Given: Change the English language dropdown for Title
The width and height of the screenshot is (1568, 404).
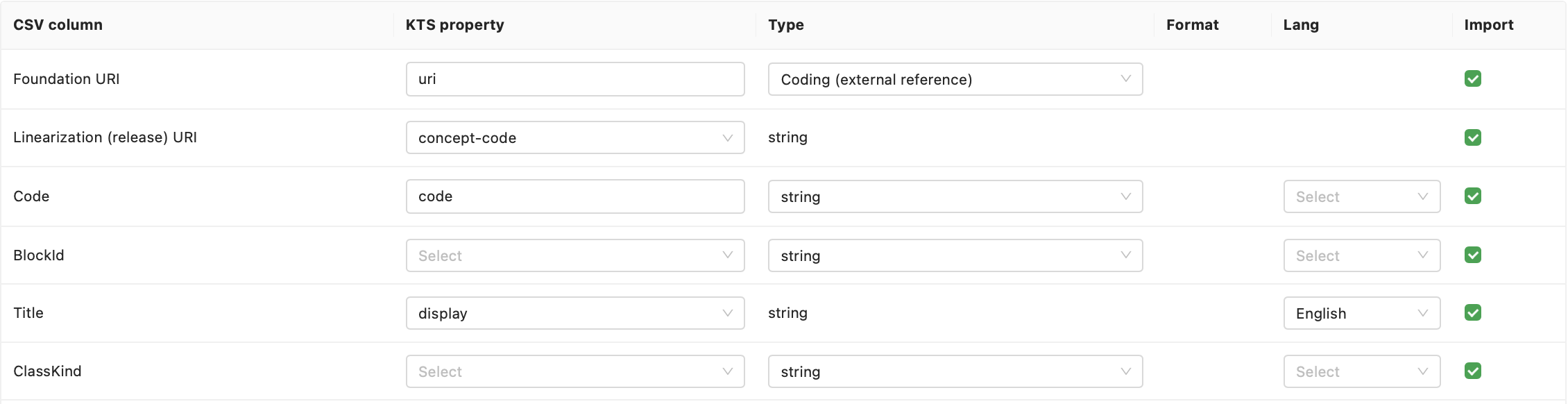Looking at the screenshot, I should click(x=1361, y=313).
